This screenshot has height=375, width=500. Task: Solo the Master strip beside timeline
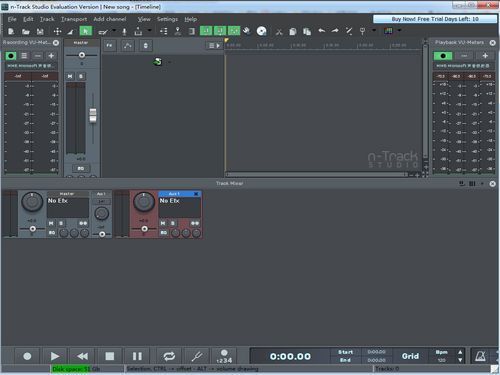point(81,76)
